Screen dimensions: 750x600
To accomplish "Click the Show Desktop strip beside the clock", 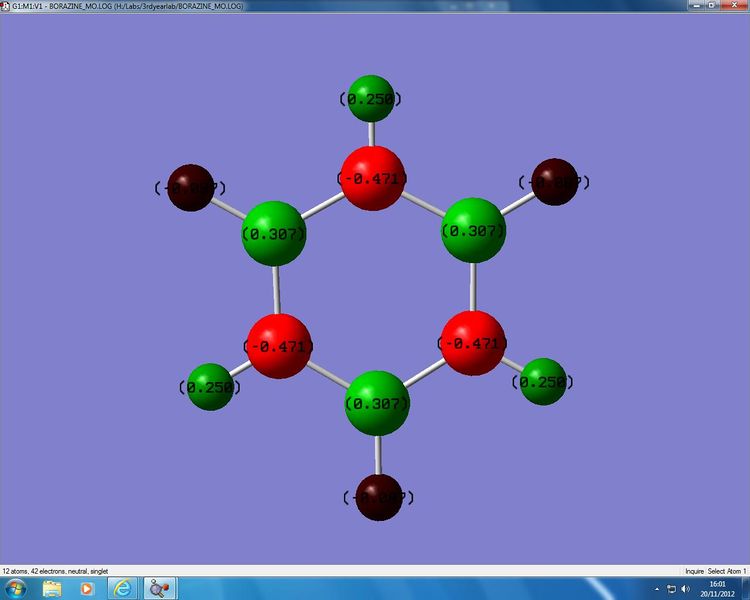I will coord(746,589).
